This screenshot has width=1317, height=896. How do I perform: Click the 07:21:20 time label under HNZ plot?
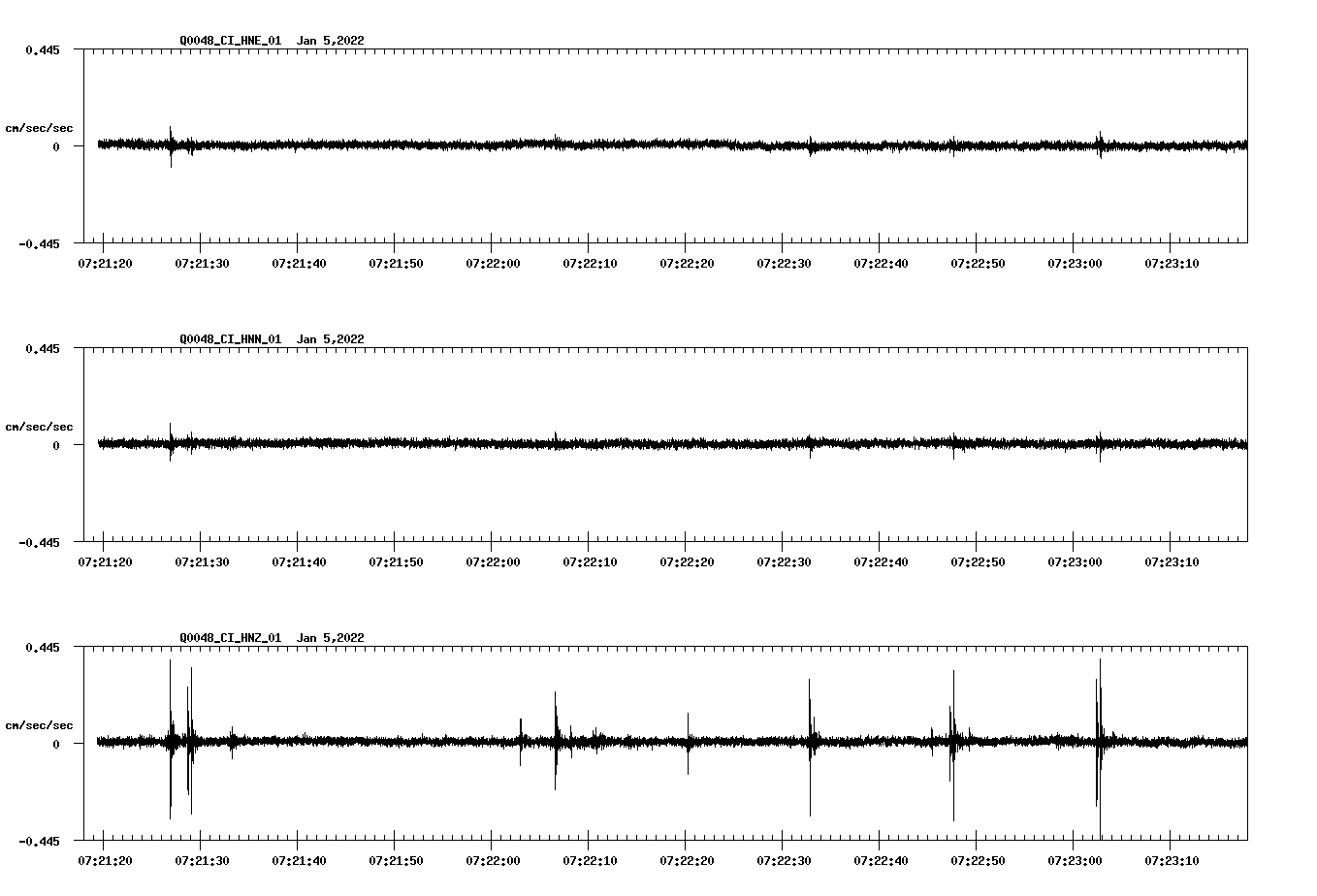point(105,861)
